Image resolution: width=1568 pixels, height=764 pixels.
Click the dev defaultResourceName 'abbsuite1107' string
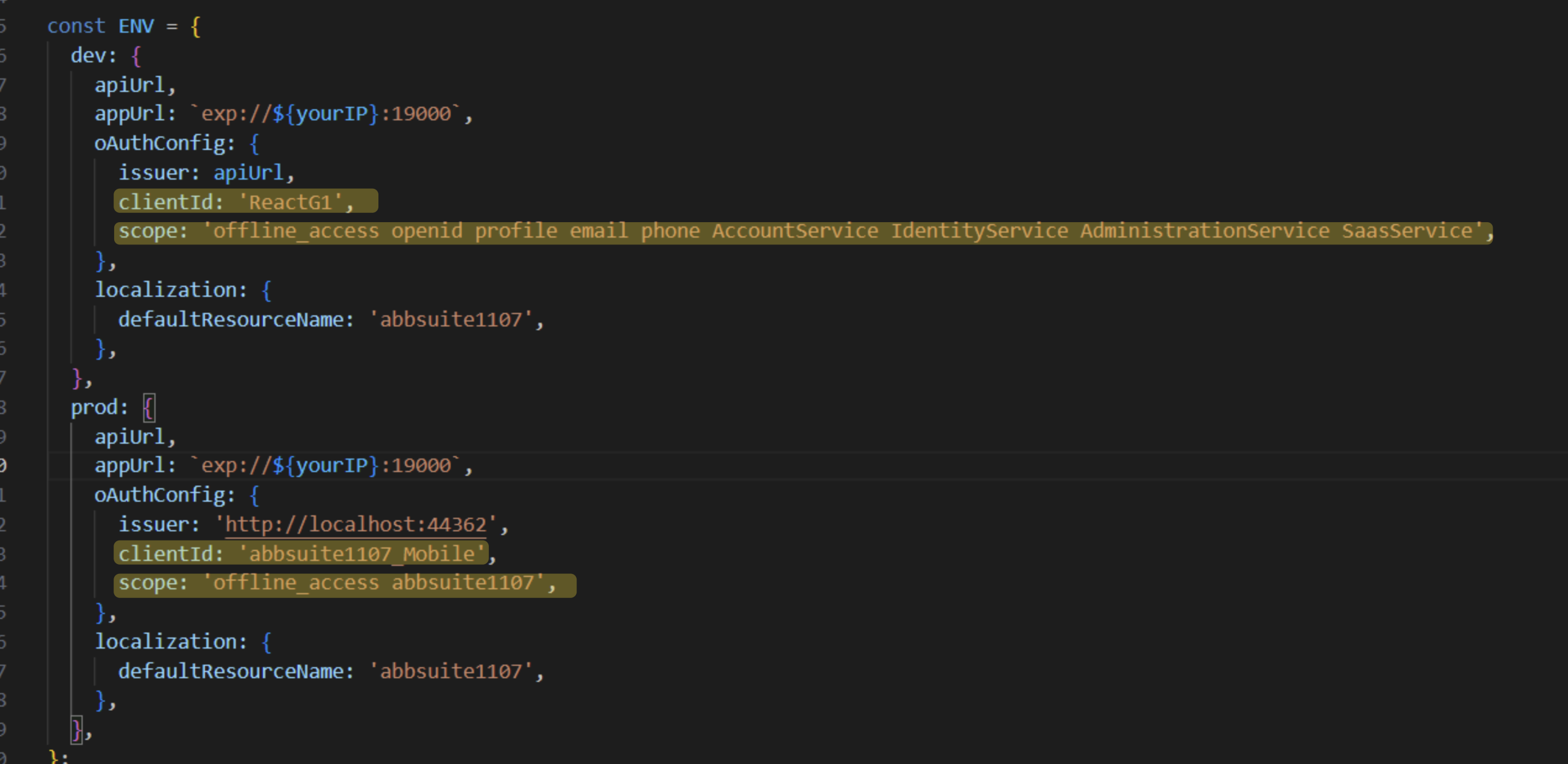coord(451,320)
